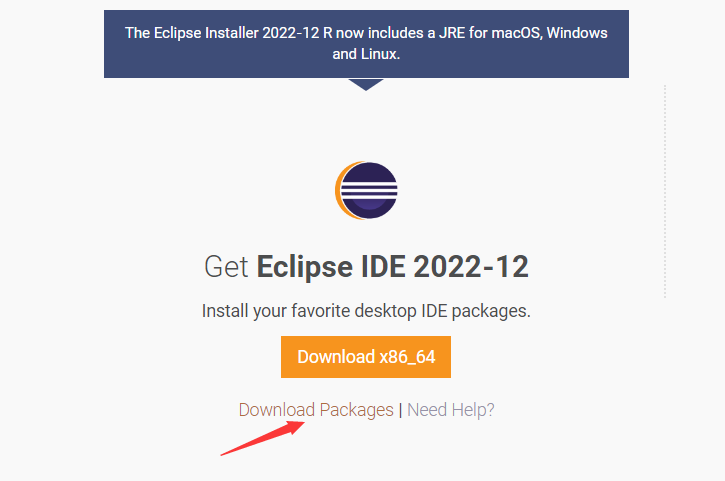The image size is (725, 481).
Task: Click the white stripes inside Eclipse logo
Action: click(x=372, y=189)
